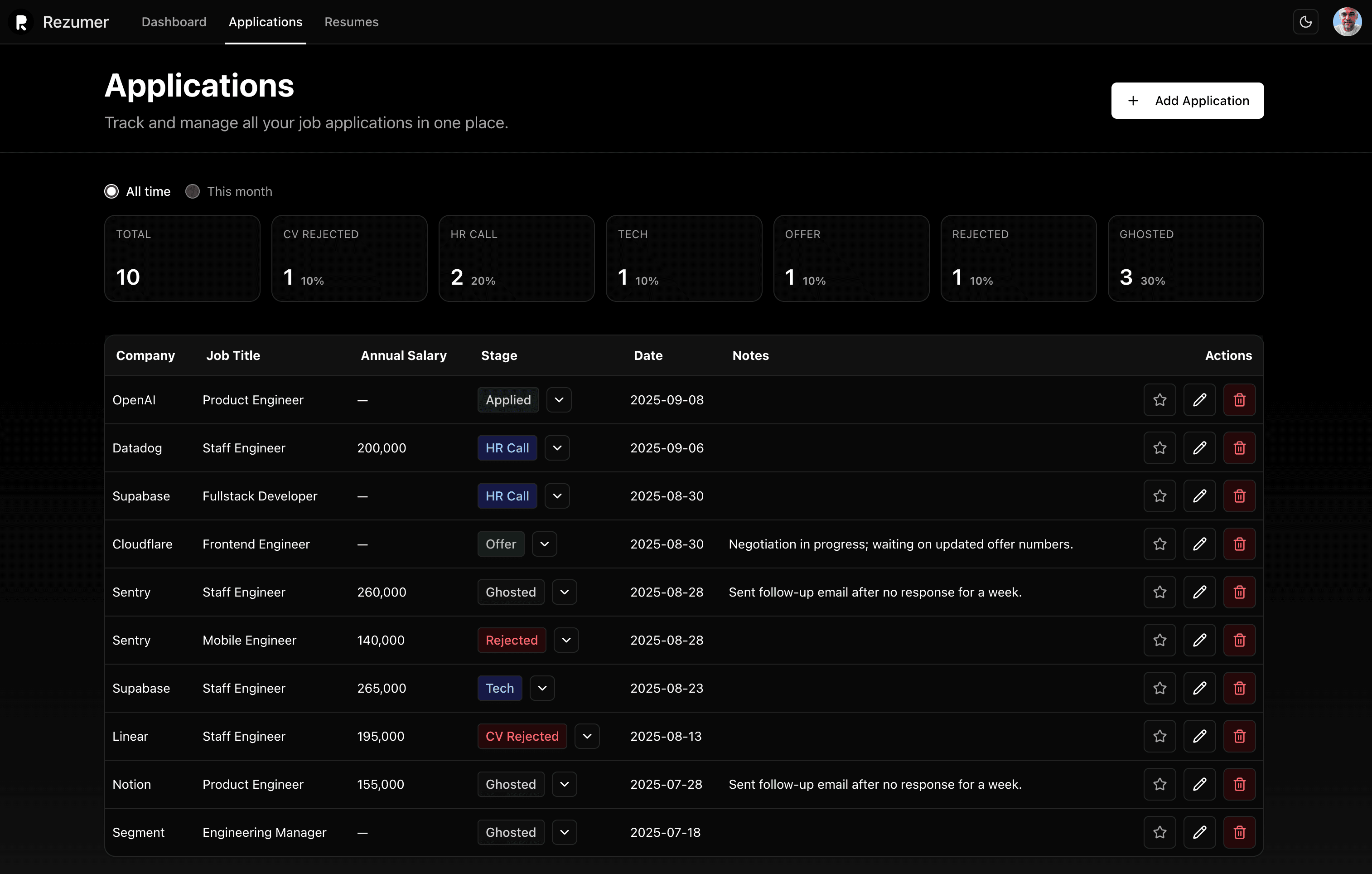The image size is (1372, 874).
Task: Expand stage options for Supabase Fullstack Developer
Action: click(x=557, y=495)
